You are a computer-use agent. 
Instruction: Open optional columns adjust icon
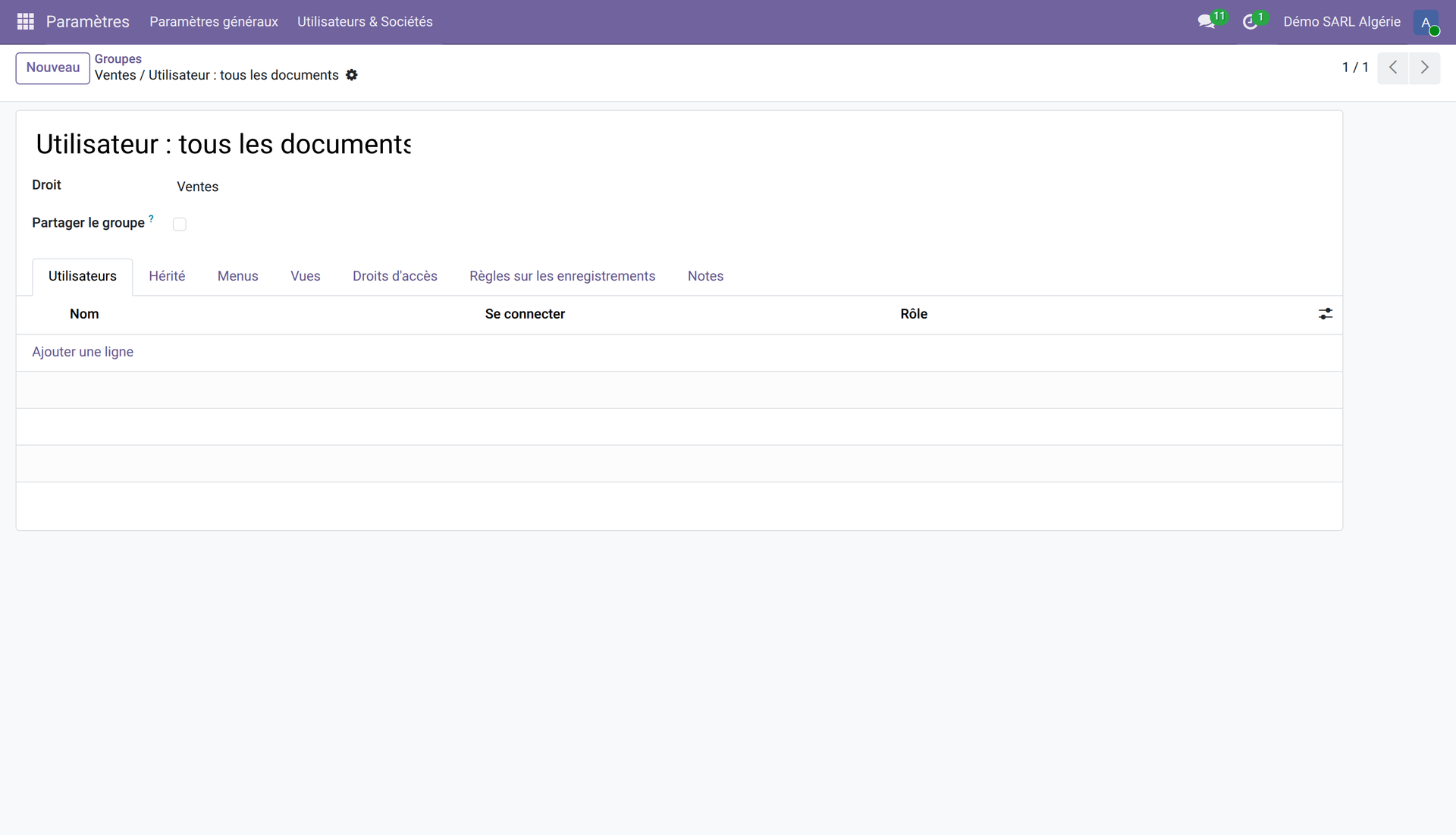[1326, 314]
